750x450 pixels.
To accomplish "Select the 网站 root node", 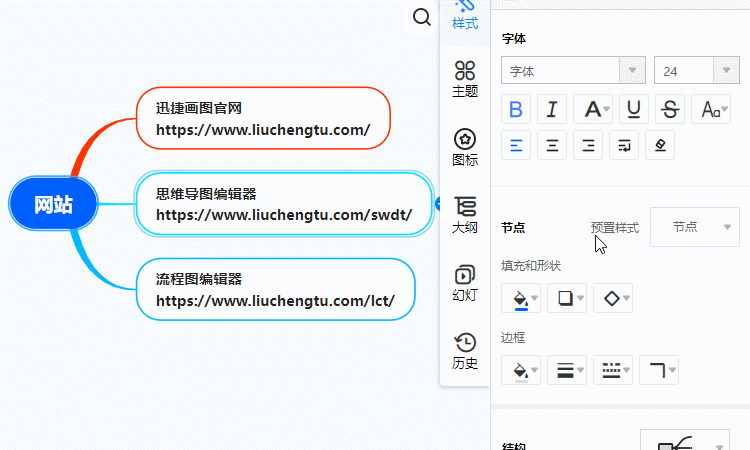I will click(53, 204).
